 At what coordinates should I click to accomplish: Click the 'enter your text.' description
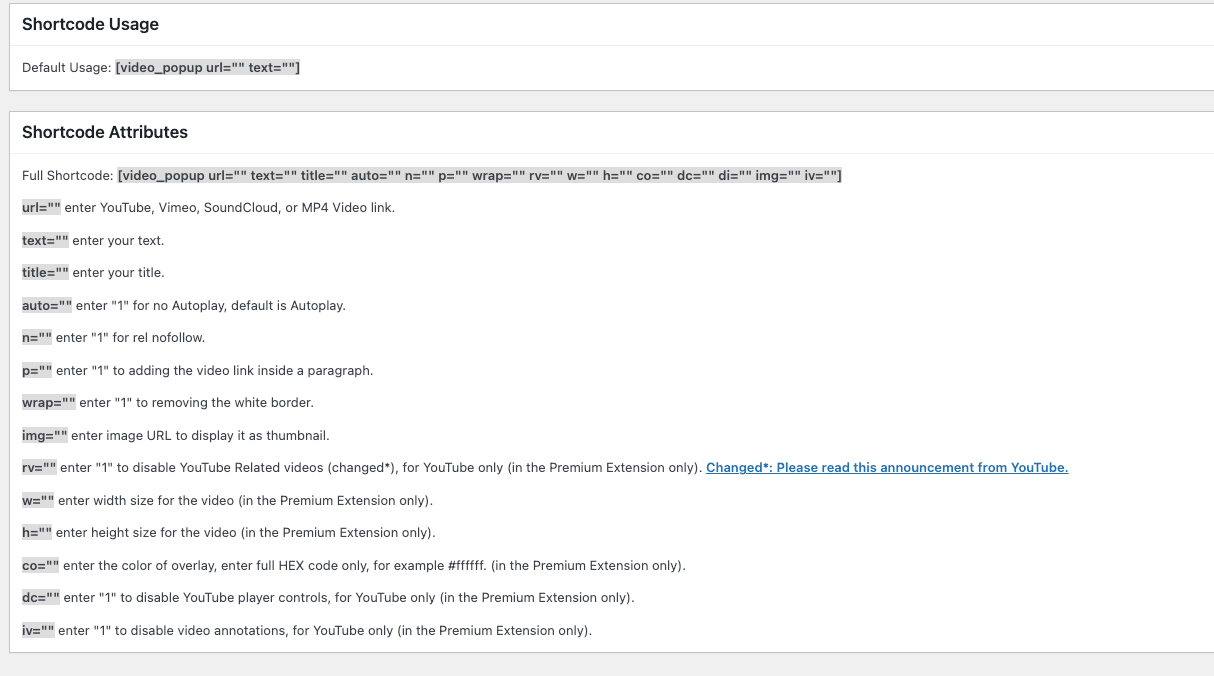tap(118, 240)
